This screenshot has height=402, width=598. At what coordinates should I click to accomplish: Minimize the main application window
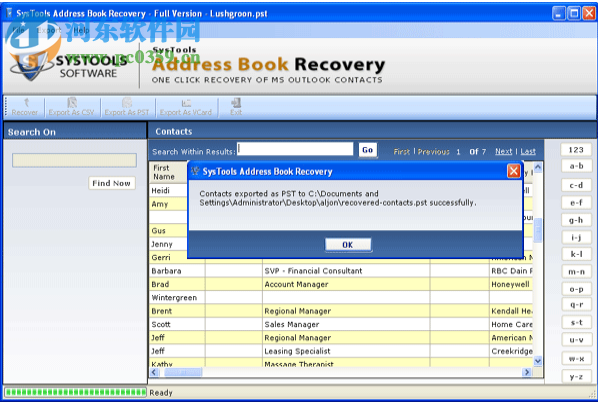coord(559,13)
